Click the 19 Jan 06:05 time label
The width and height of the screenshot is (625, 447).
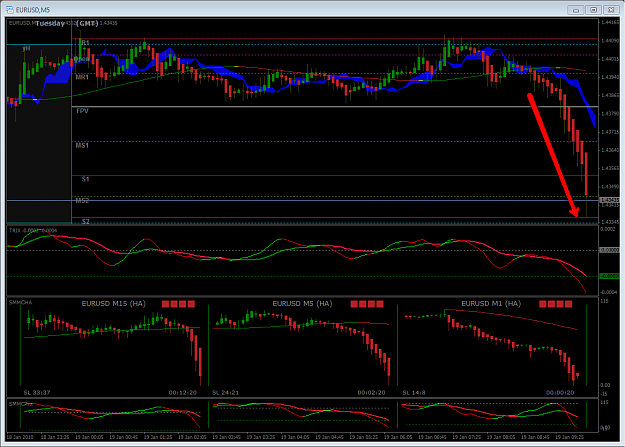[398, 437]
